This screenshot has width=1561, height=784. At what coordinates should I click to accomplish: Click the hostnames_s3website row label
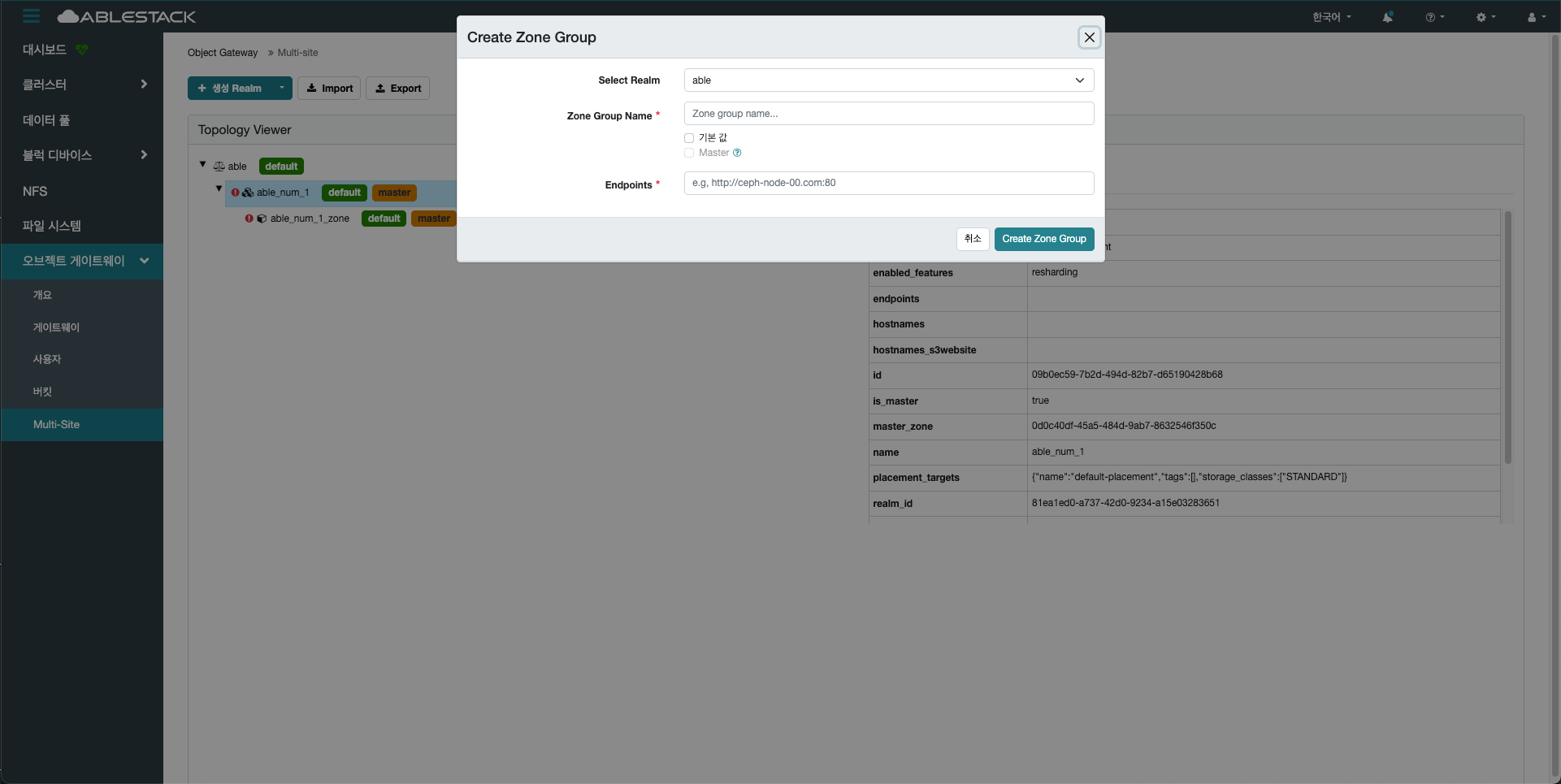tap(925, 350)
